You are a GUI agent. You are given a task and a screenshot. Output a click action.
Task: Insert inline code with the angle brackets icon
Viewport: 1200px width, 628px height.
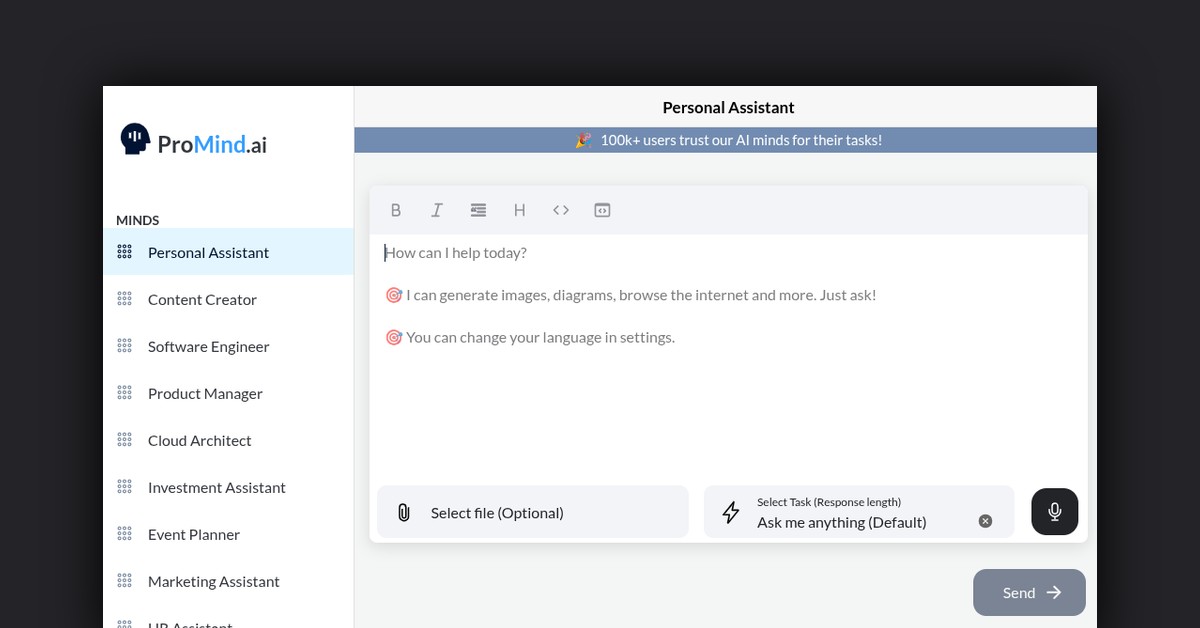pos(561,210)
